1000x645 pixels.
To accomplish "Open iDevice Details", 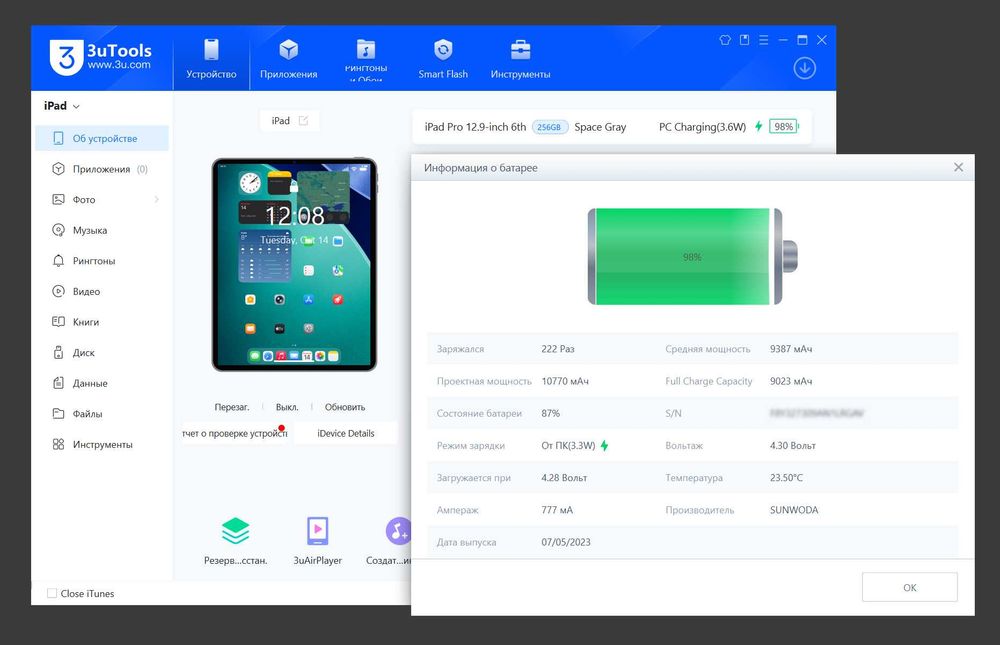I will pos(346,433).
